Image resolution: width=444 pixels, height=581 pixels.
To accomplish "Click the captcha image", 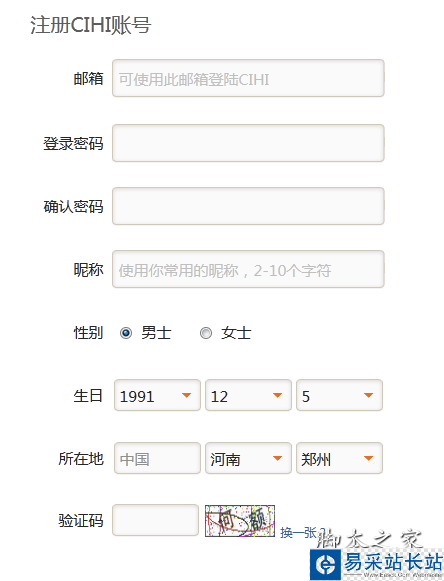I will coord(240,521).
